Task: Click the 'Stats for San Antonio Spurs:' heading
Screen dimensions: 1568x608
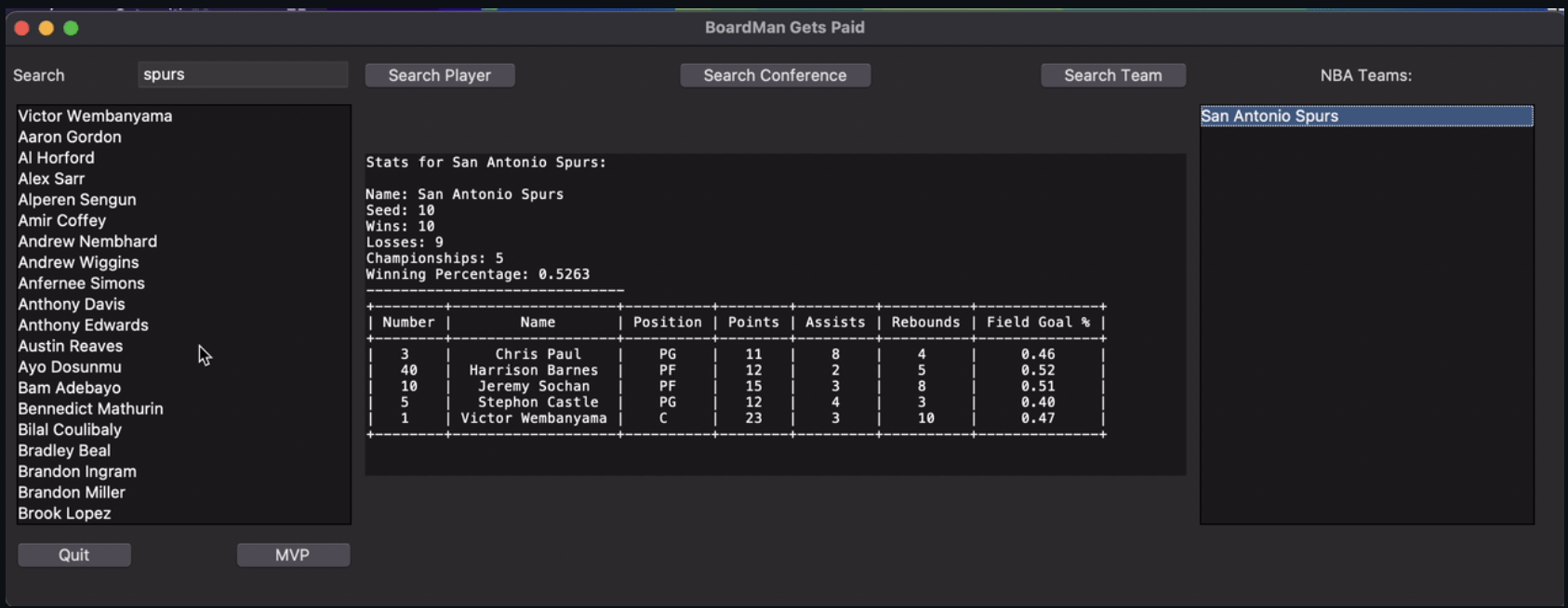Action: tap(486, 163)
